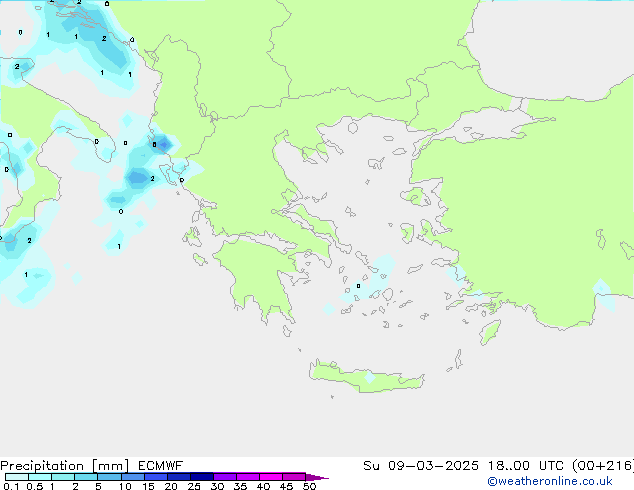The image size is (634, 490).
Task: Click the "Precipitation [mm]" title text
Action: [65, 466]
